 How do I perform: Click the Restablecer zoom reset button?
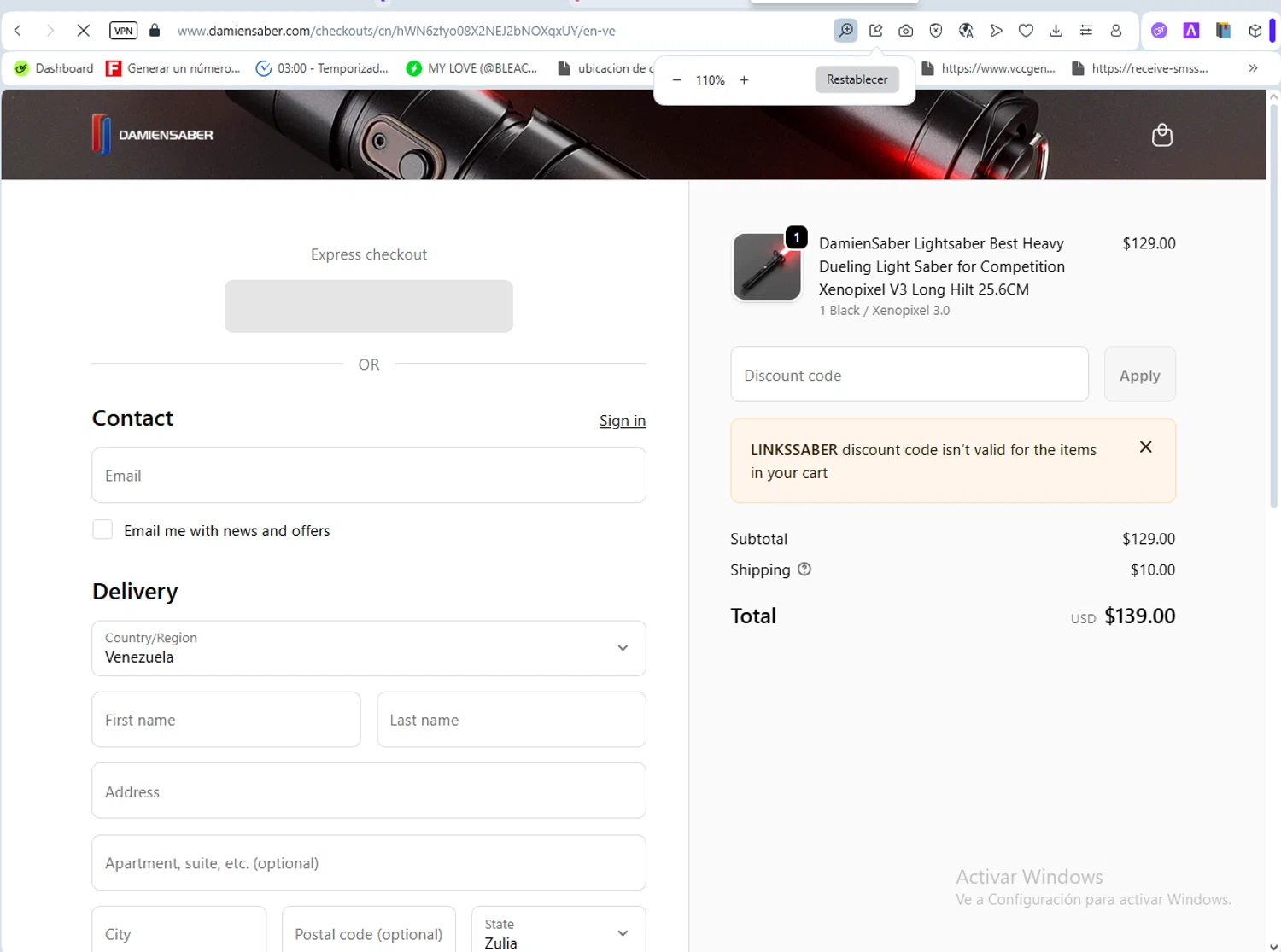coord(857,79)
